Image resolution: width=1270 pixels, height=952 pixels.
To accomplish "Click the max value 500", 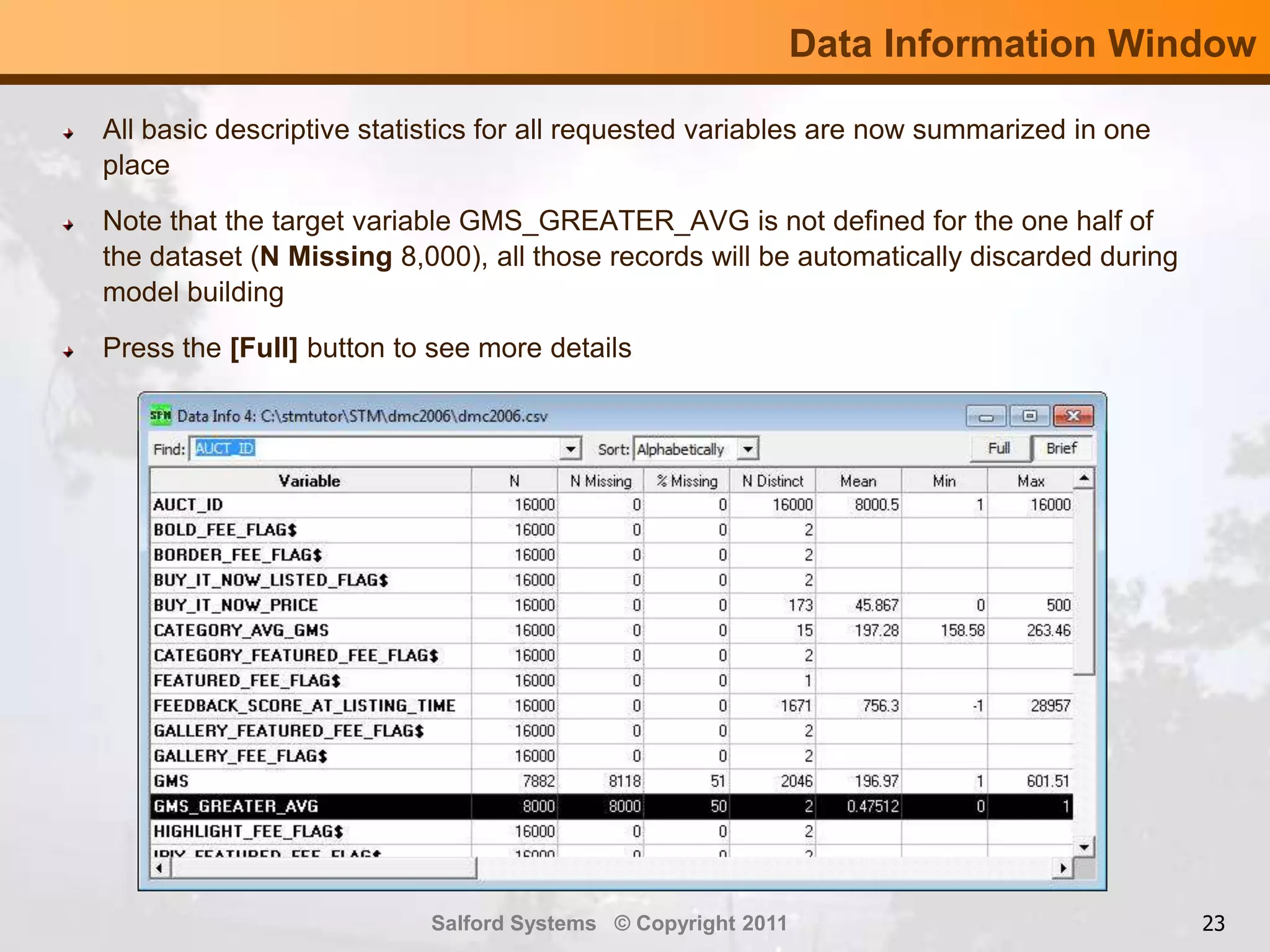I will click(x=1059, y=606).
